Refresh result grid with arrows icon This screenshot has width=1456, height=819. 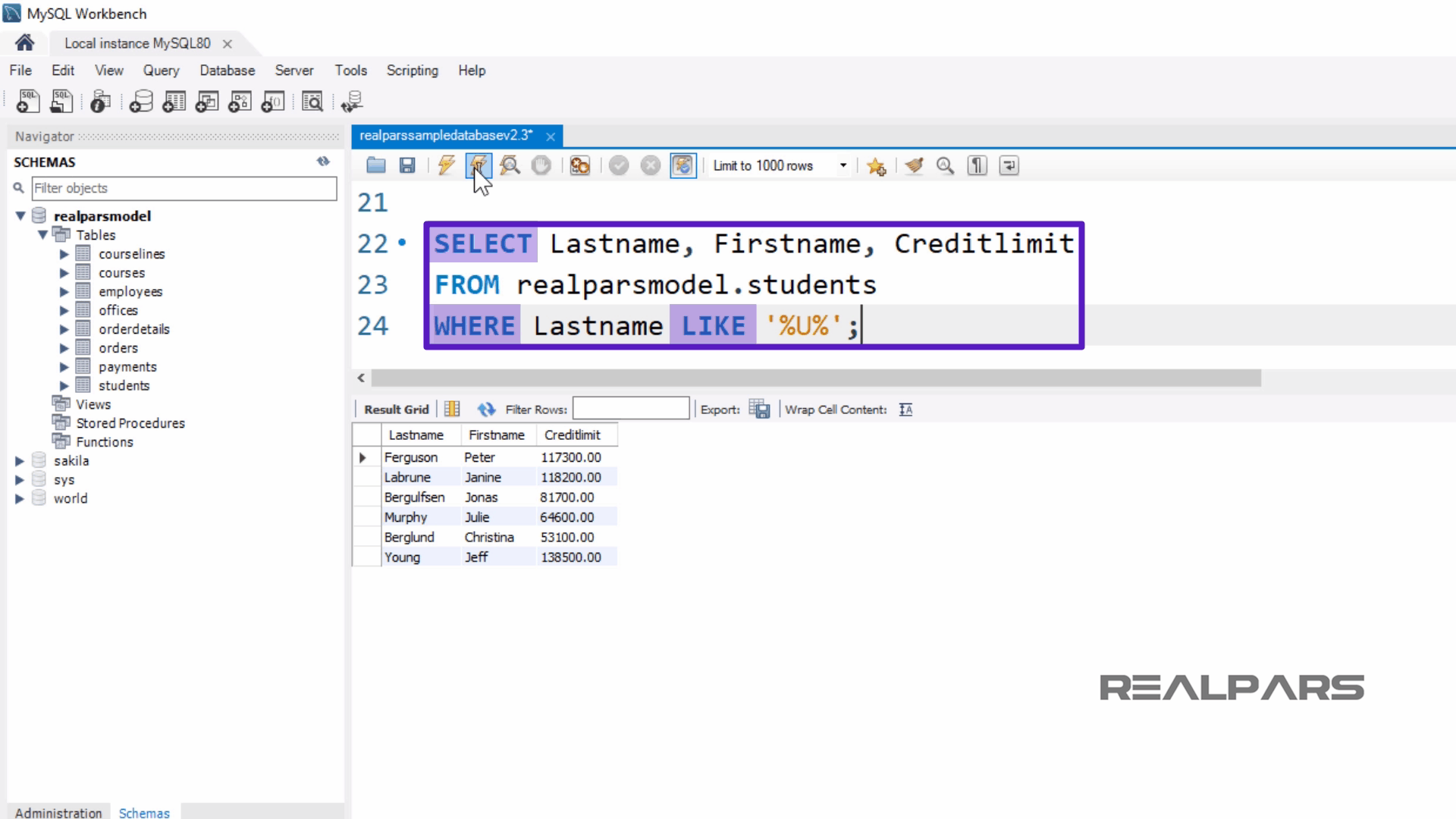pyautogui.click(x=485, y=409)
